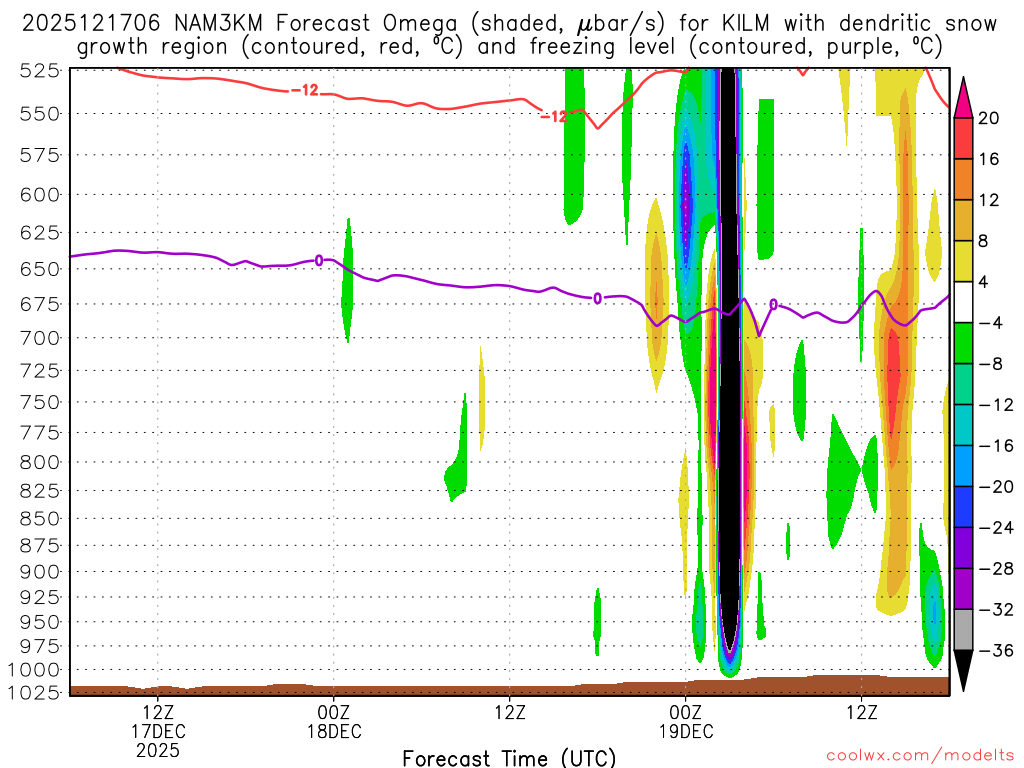Click the 950 pressure level label
This screenshot has height=768, width=1024.
(40, 622)
